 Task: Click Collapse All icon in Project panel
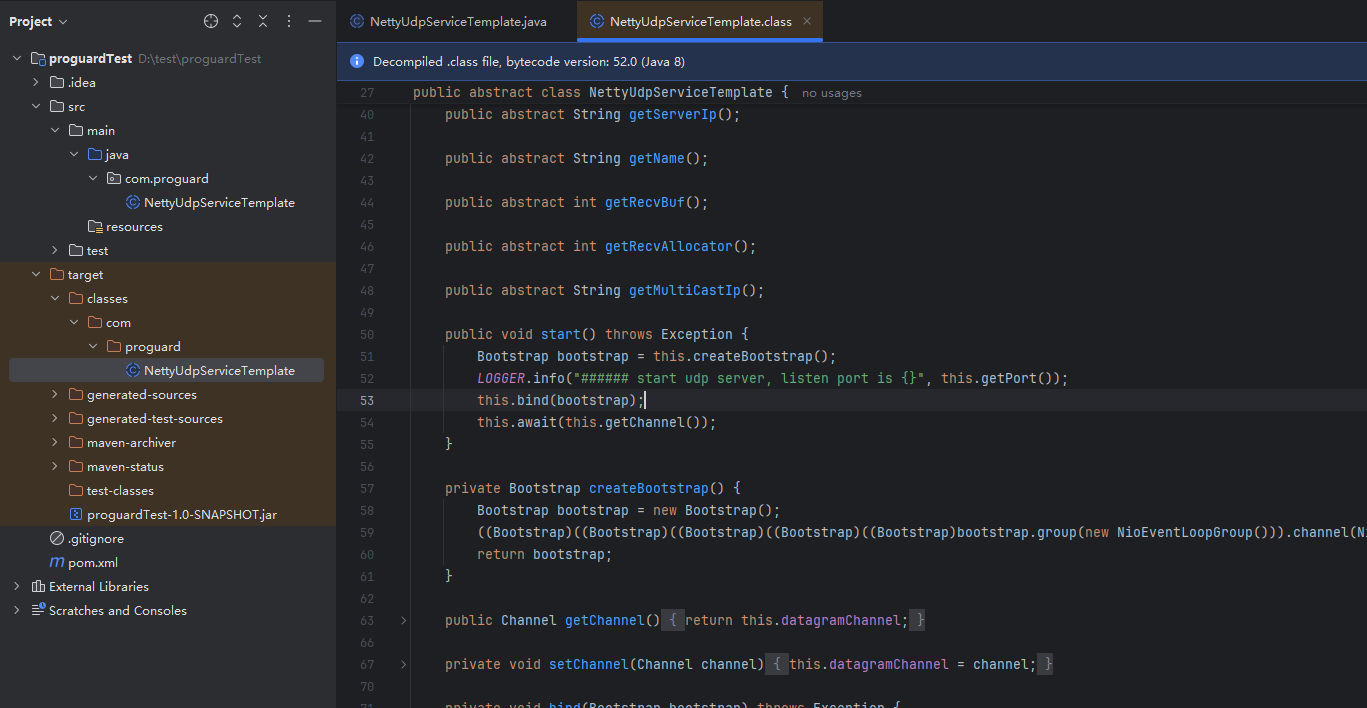point(263,21)
